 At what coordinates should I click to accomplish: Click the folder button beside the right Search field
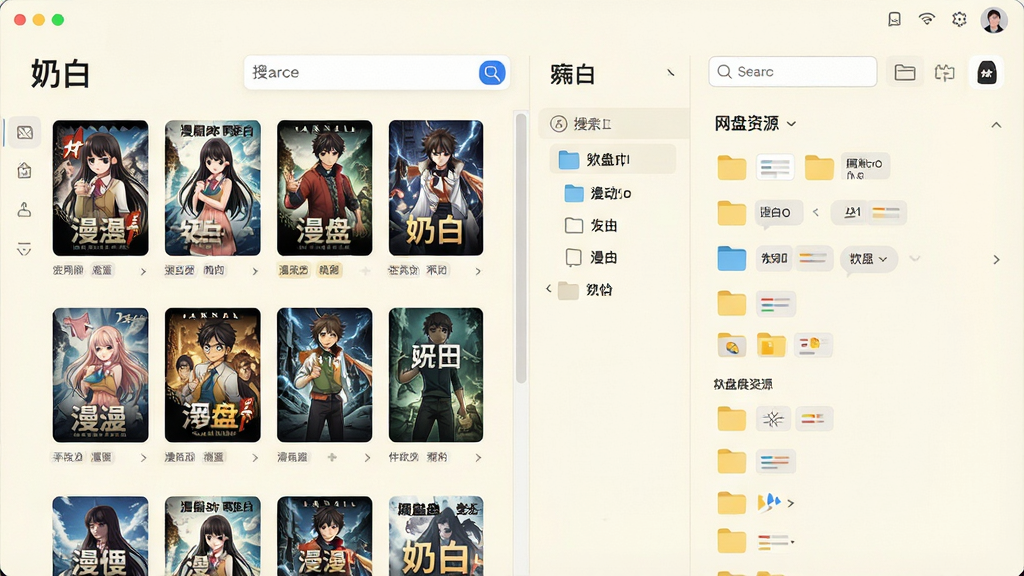(x=904, y=72)
